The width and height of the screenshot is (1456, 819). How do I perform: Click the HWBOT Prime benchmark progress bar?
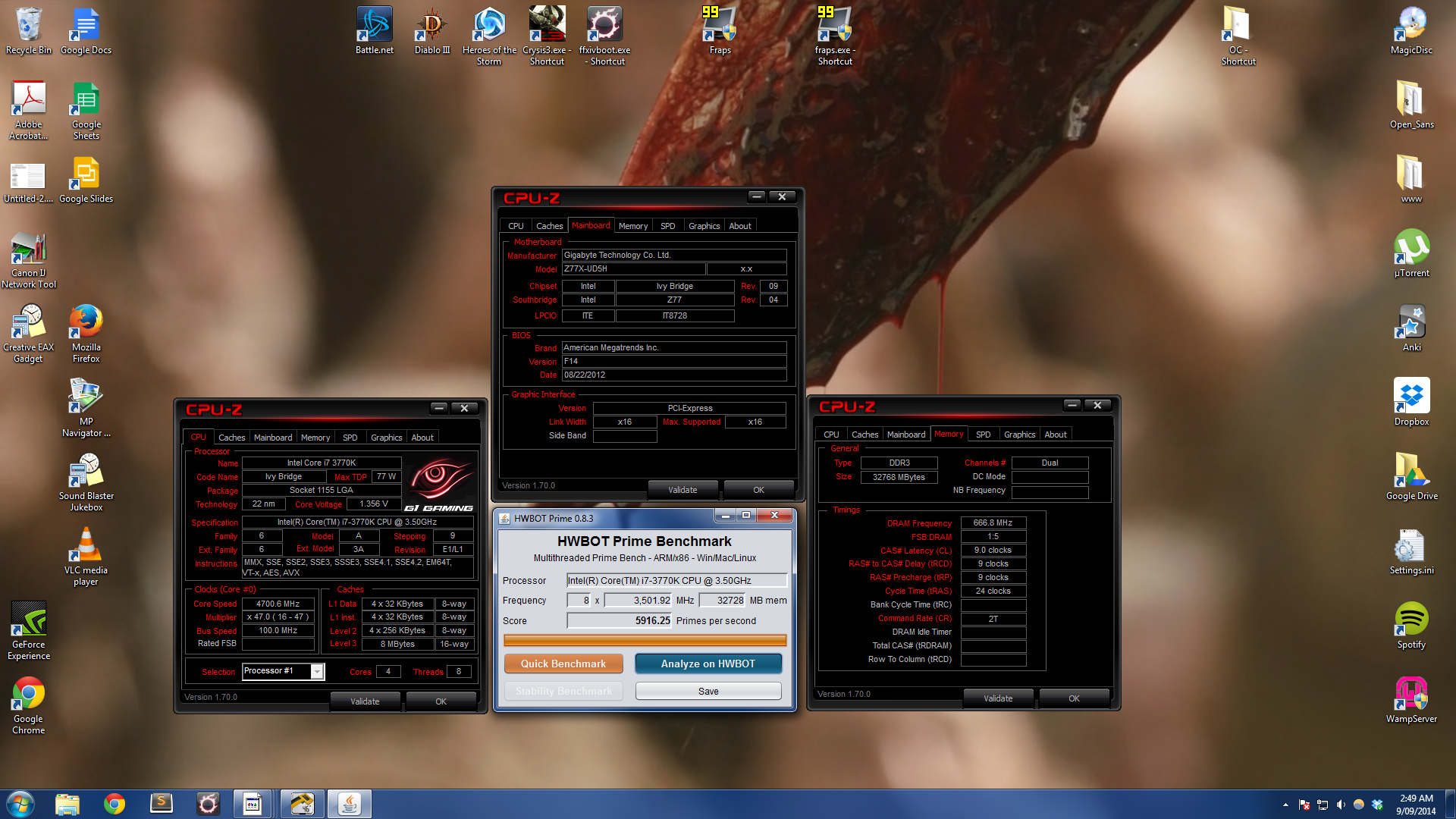(x=645, y=641)
